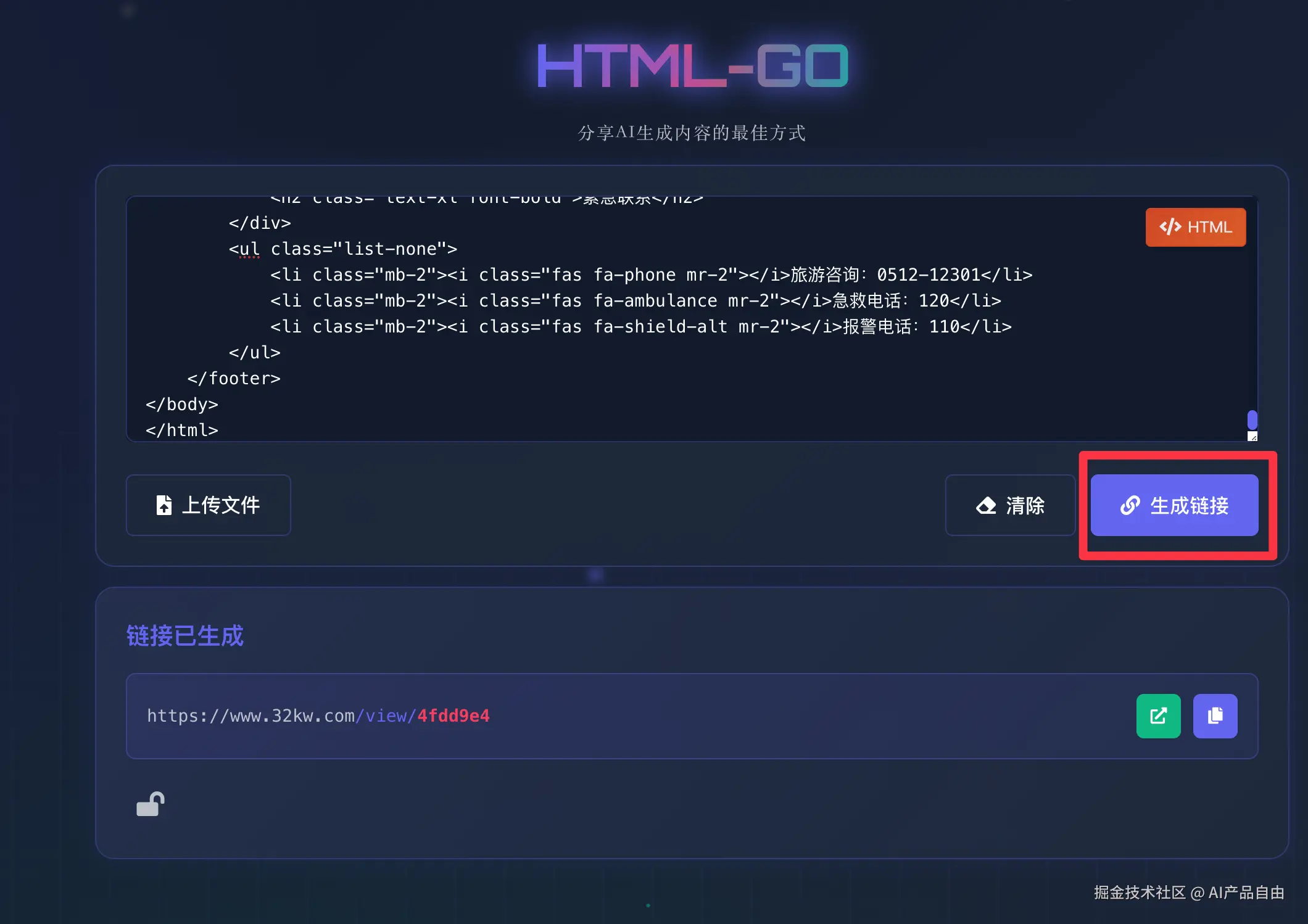
Task: Click inside the HTML code text area
Action: pos(679,370)
